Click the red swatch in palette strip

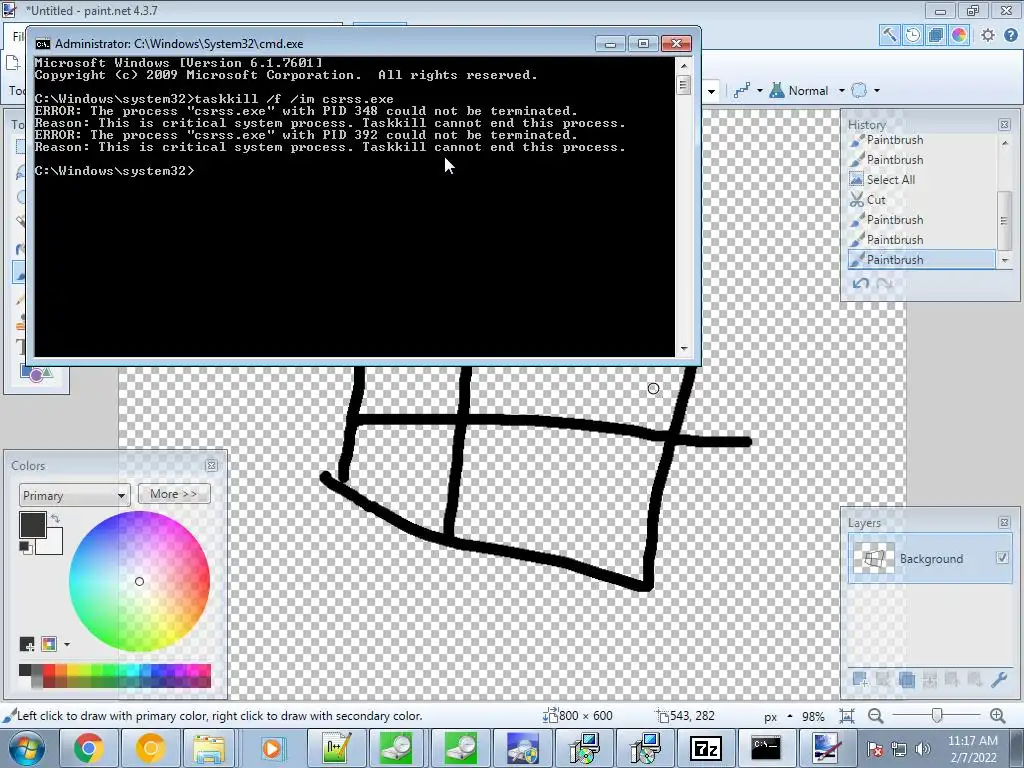pos(50,670)
